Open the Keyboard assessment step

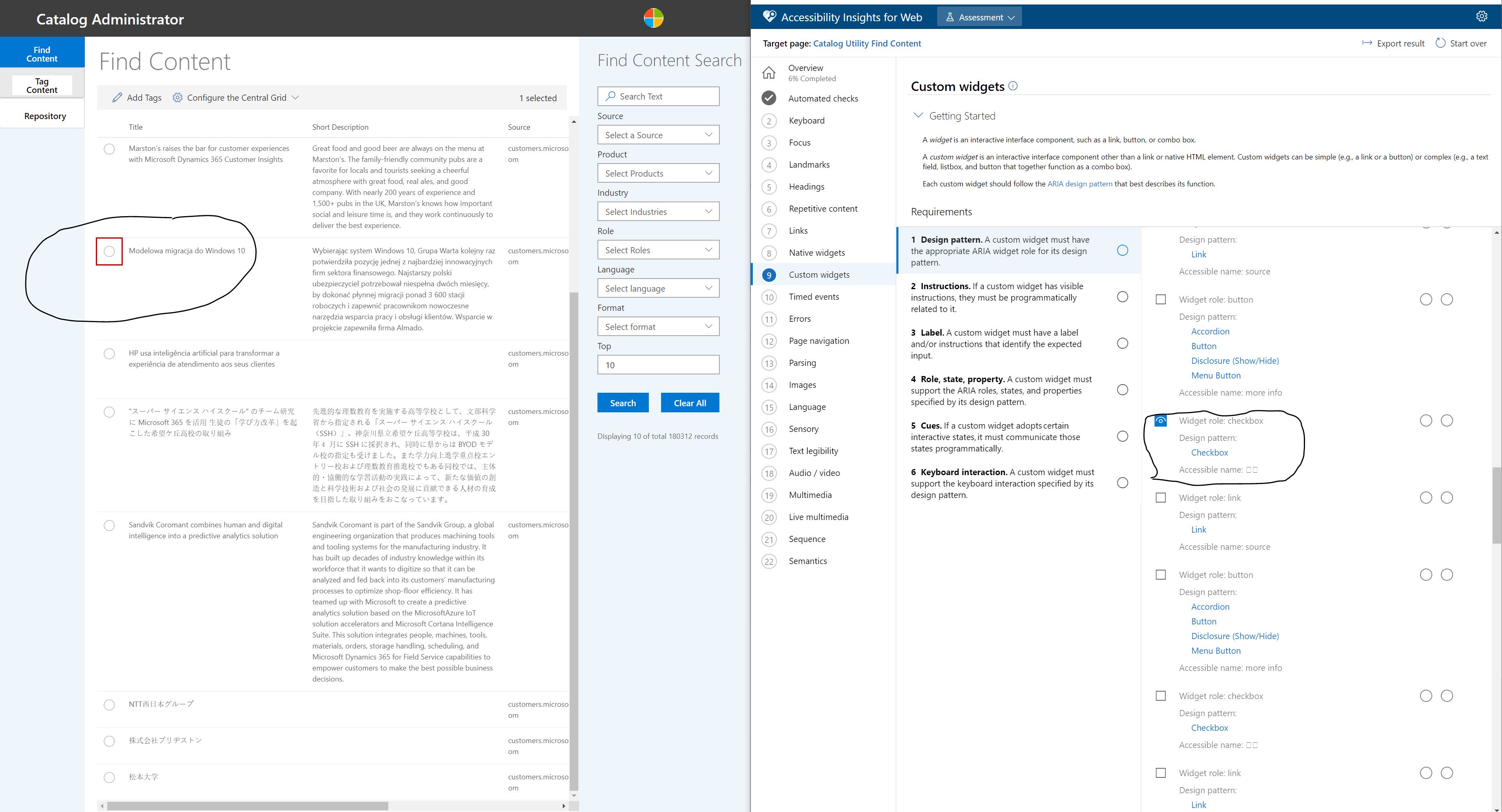click(x=806, y=121)
